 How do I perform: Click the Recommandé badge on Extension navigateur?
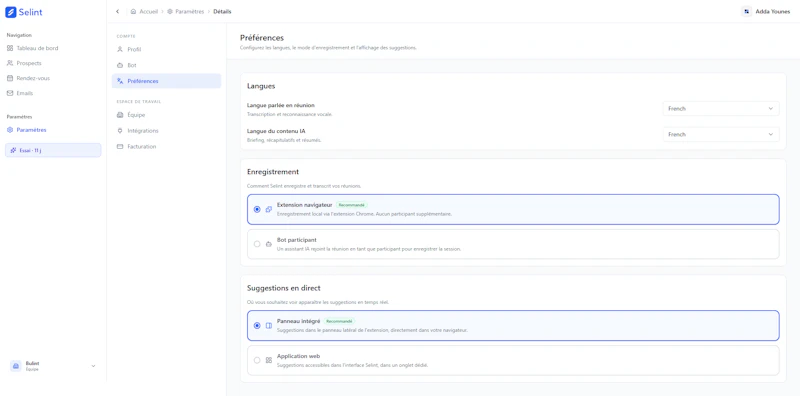pos(352,205)
